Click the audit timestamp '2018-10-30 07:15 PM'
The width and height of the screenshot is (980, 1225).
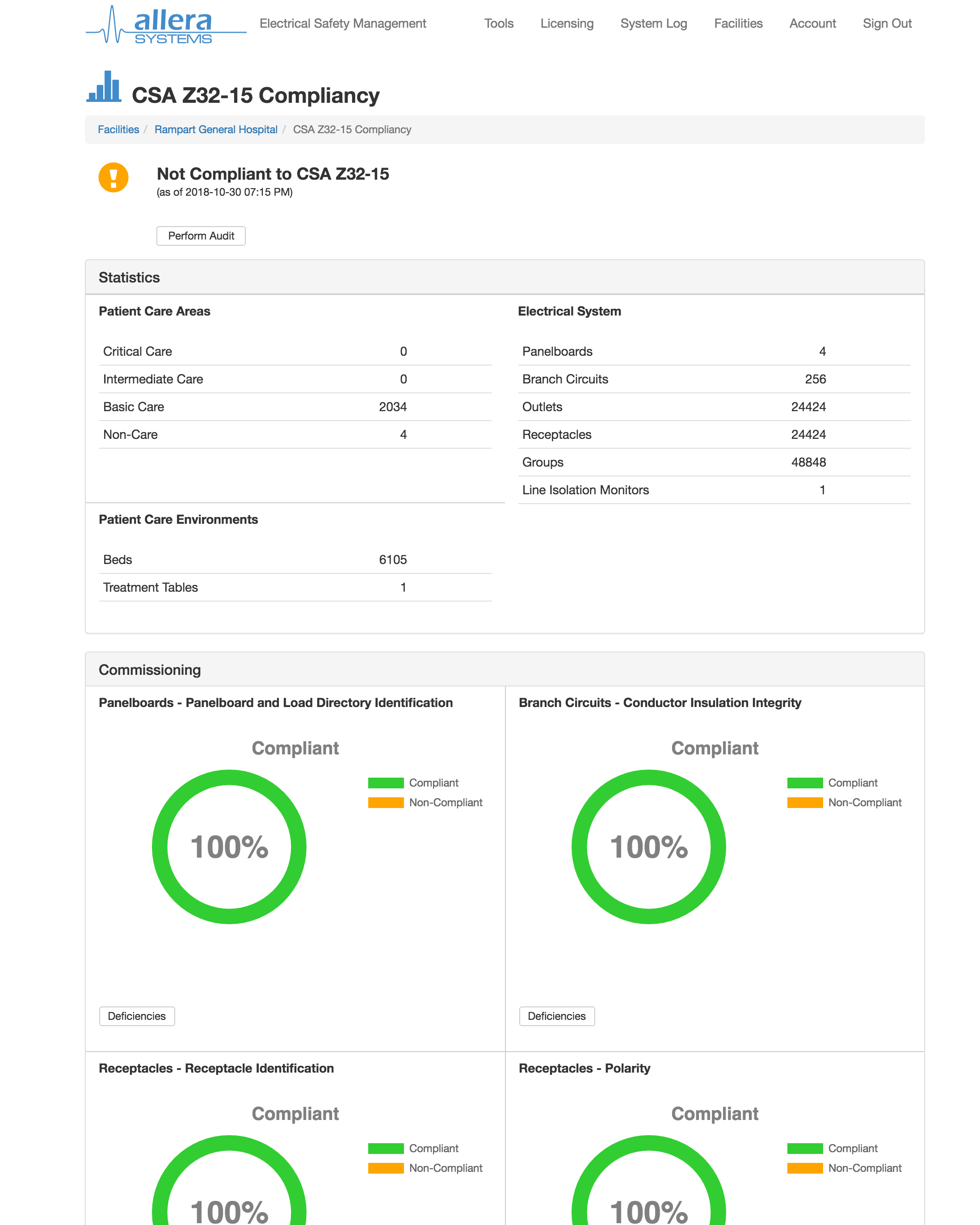(x=237, y=192)
